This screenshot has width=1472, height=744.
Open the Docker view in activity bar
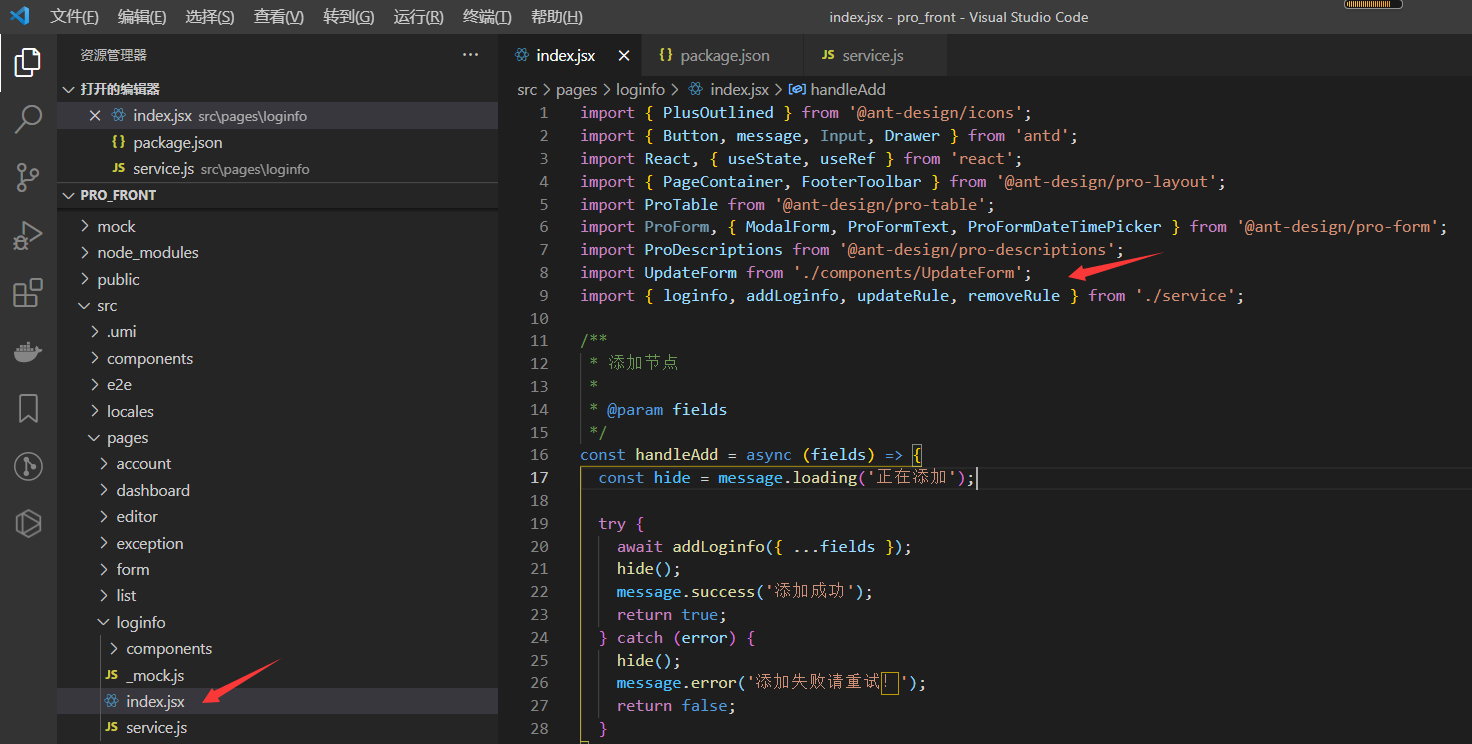28,351
